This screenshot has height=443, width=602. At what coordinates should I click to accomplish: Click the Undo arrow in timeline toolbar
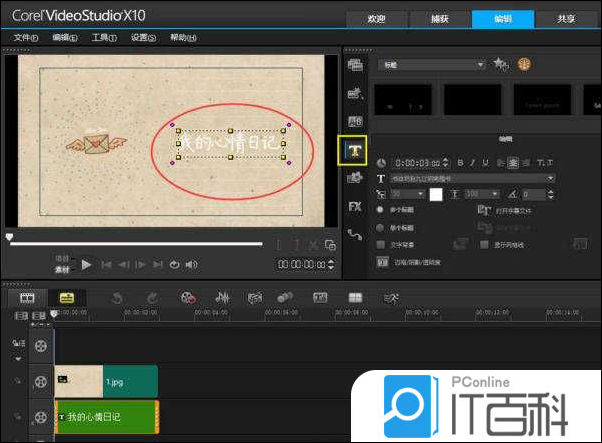click(117, 297)
